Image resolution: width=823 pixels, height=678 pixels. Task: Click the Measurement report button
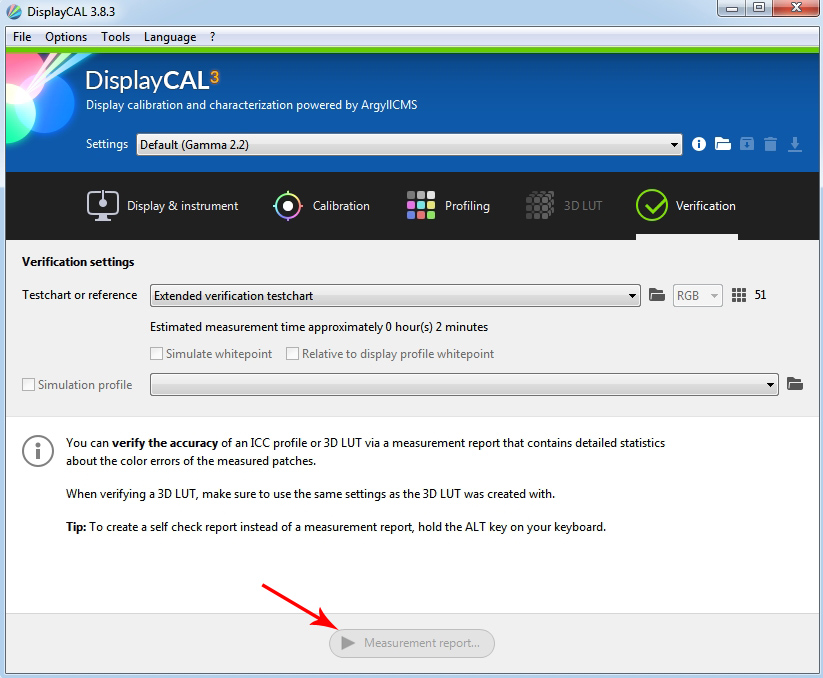[412, 643]
